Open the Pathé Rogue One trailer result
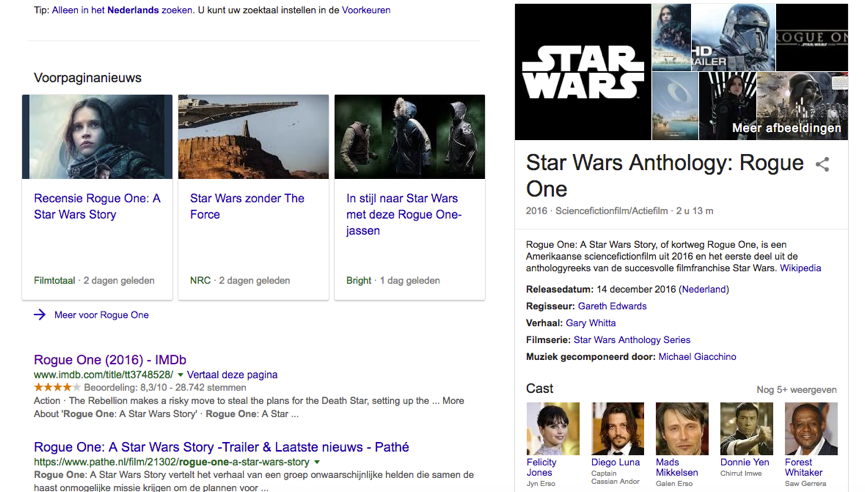 221,447
